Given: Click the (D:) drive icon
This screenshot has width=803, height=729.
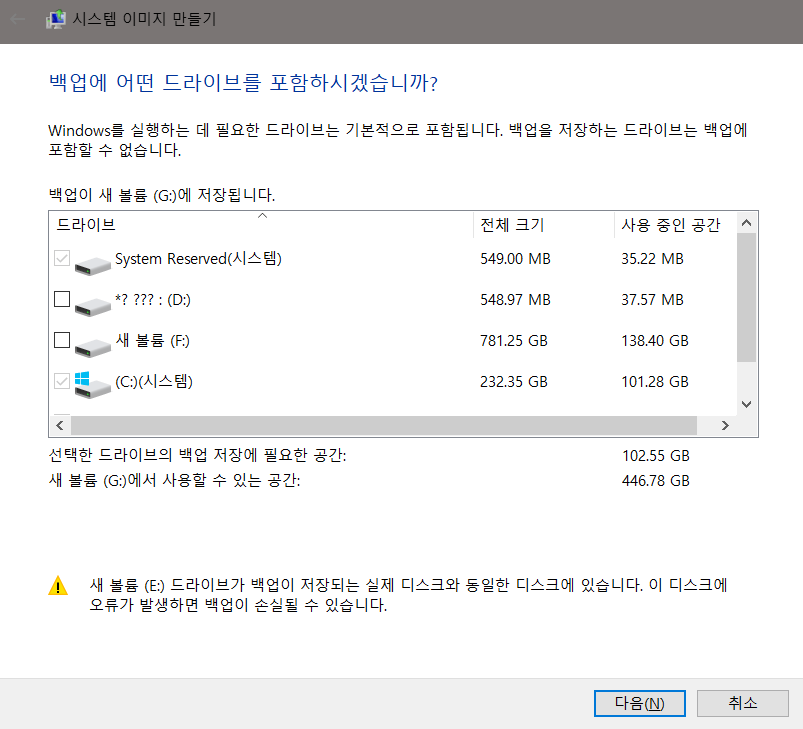Looking at the screenshot, I should (x=93, y=306).
